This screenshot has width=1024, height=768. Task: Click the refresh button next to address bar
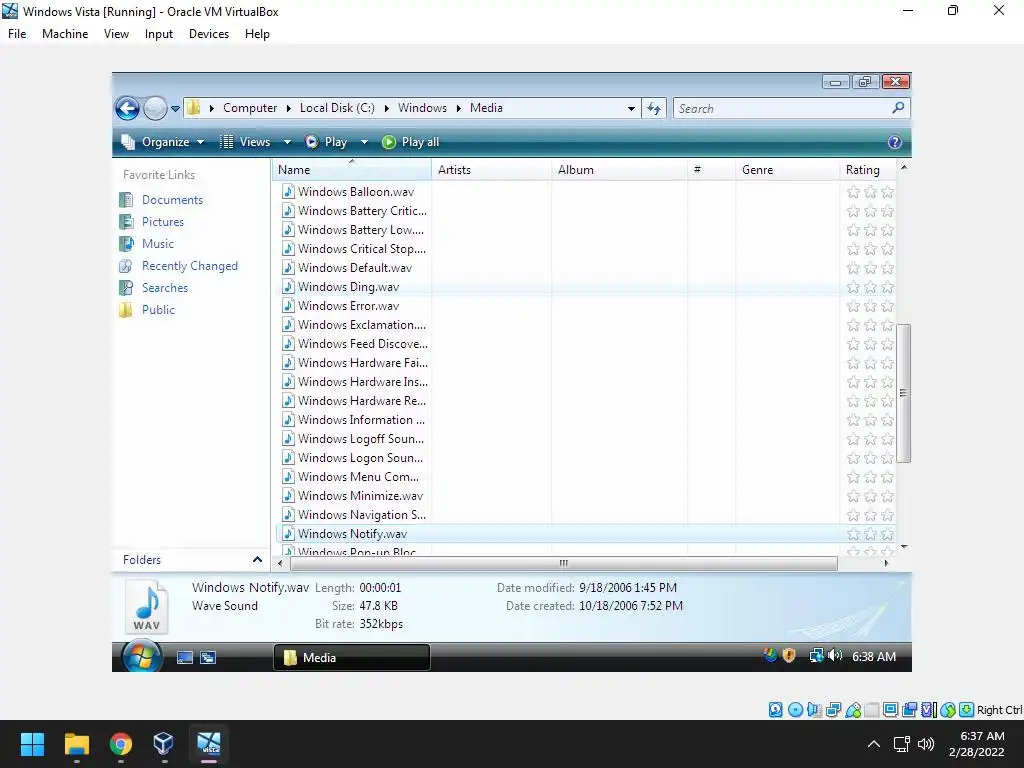click(654, 108)
